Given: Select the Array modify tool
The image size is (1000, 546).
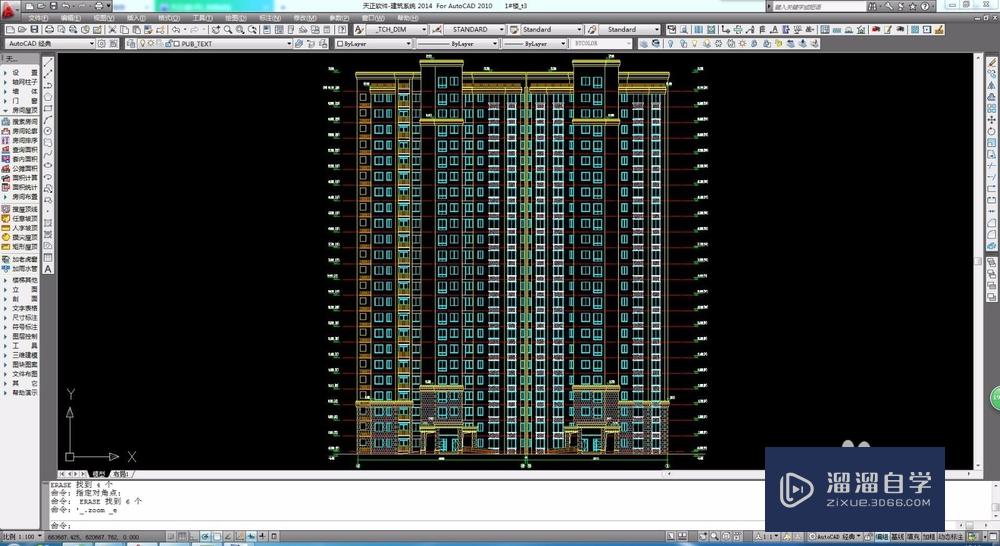Looking at the screenshot, I should pyautogui.click(x=991, y=108).
